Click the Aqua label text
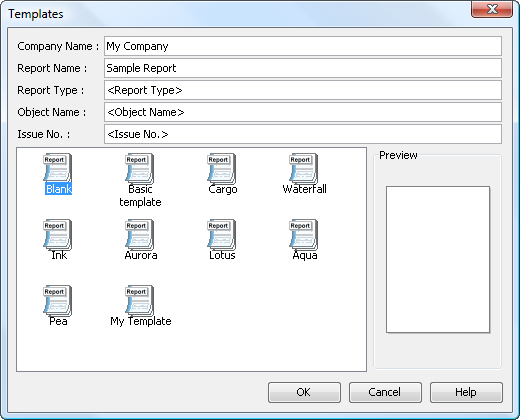This screenshot has width=520, height=420. [x=305, y=255]
